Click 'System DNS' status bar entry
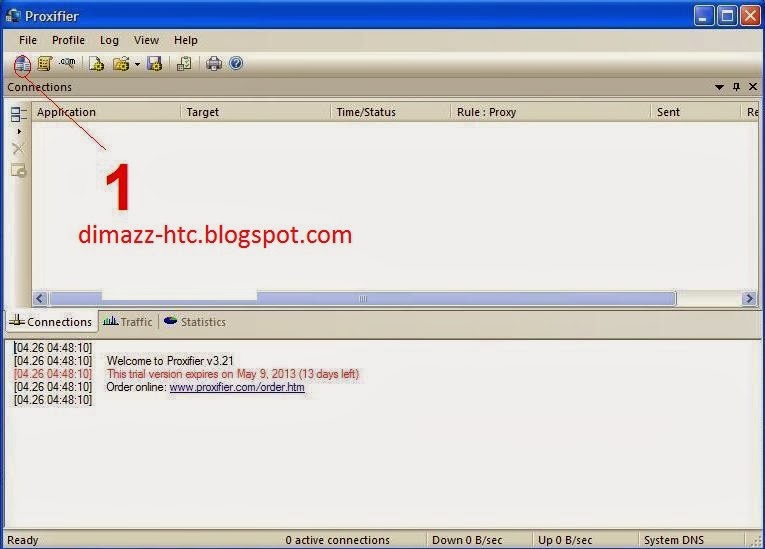 tap(674, 540)
